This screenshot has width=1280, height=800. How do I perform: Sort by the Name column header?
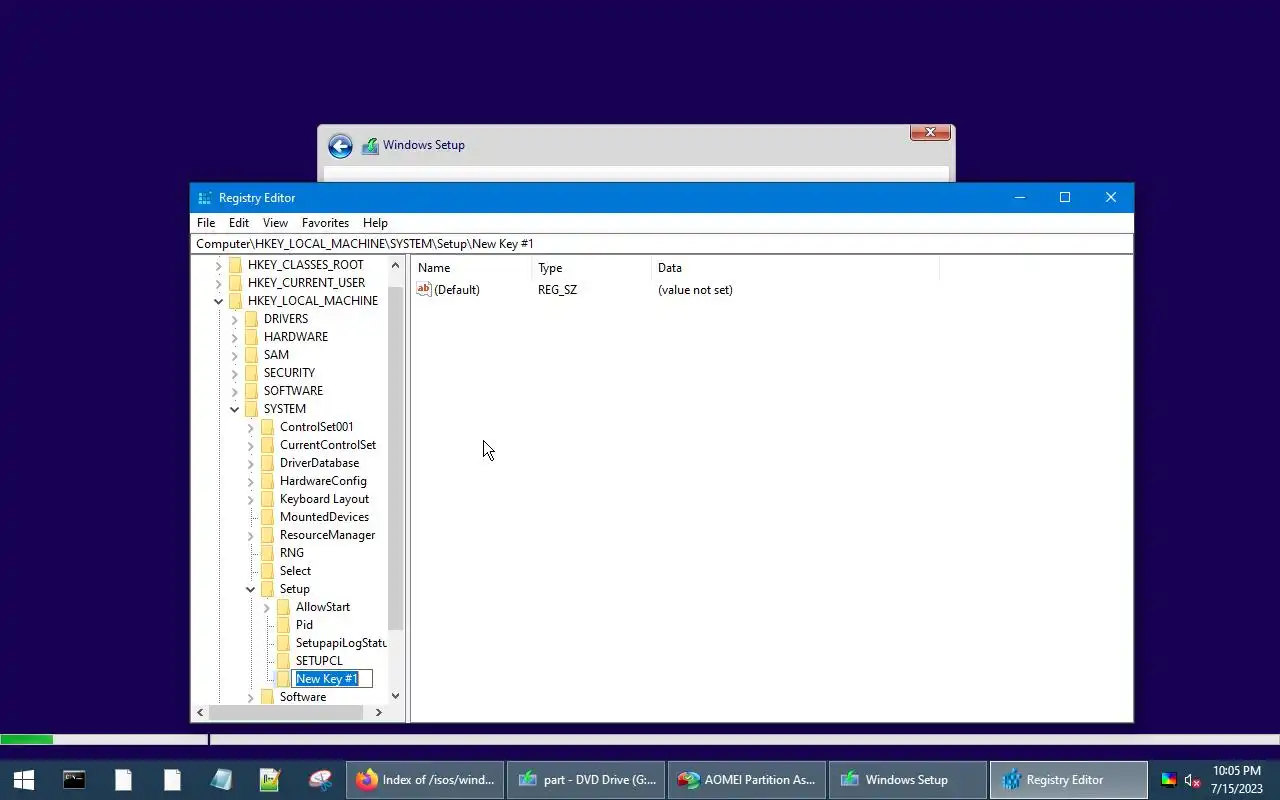pyautogui.click(x=472, y=268)
